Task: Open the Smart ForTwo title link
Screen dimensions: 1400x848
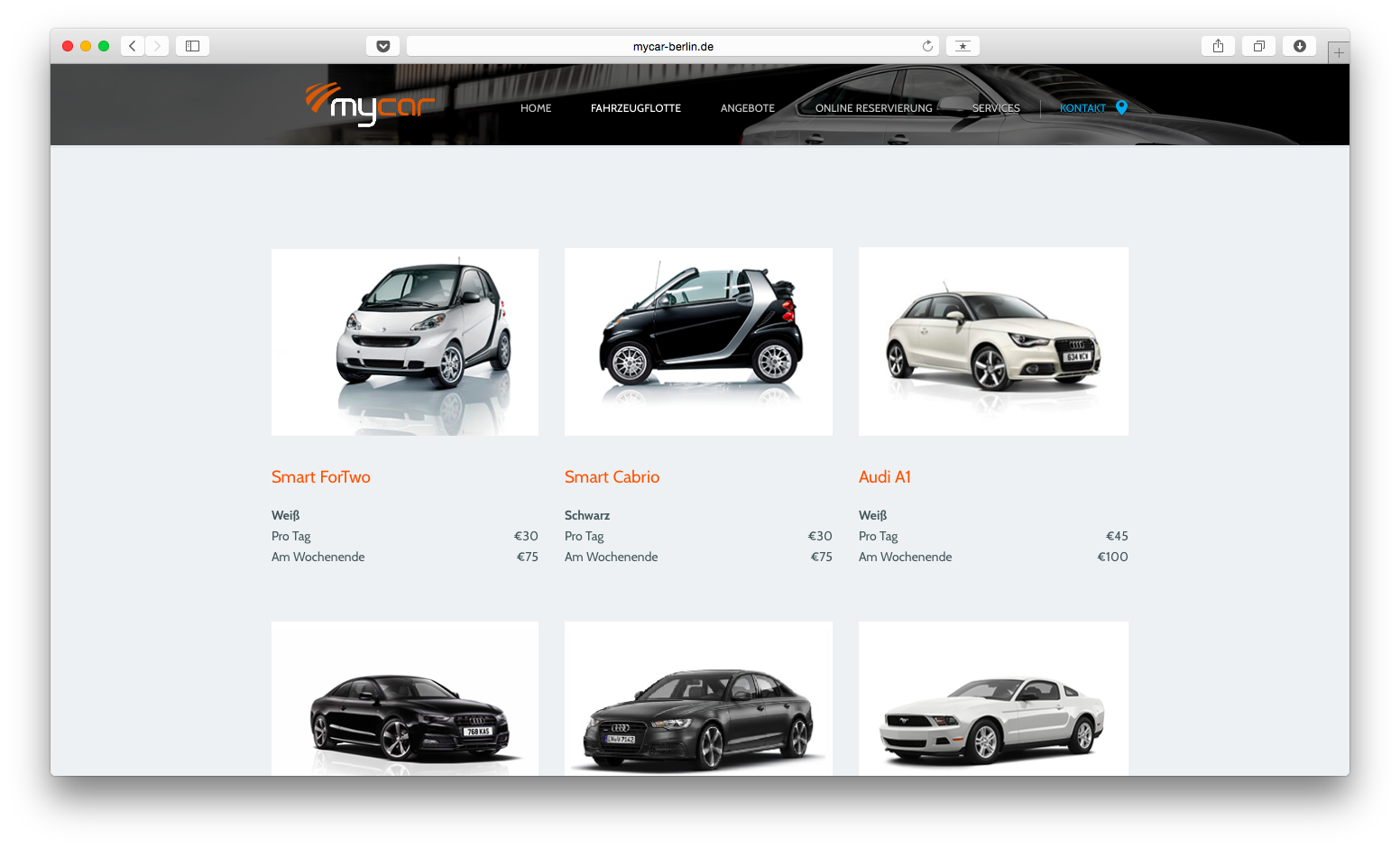Action: [x=321, y=477]
